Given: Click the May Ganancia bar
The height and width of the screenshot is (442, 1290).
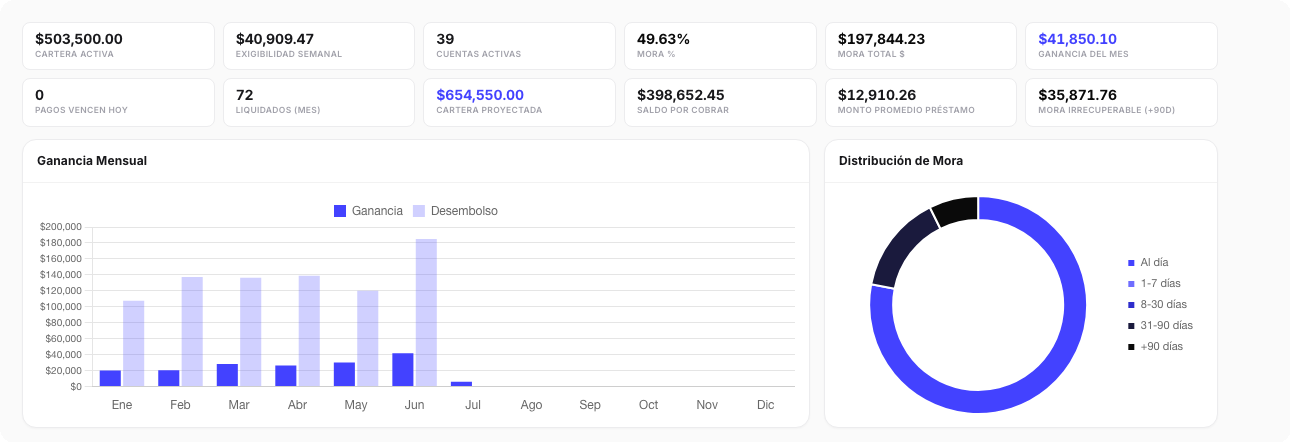Looking at the screenshot, I should [344, 374].
